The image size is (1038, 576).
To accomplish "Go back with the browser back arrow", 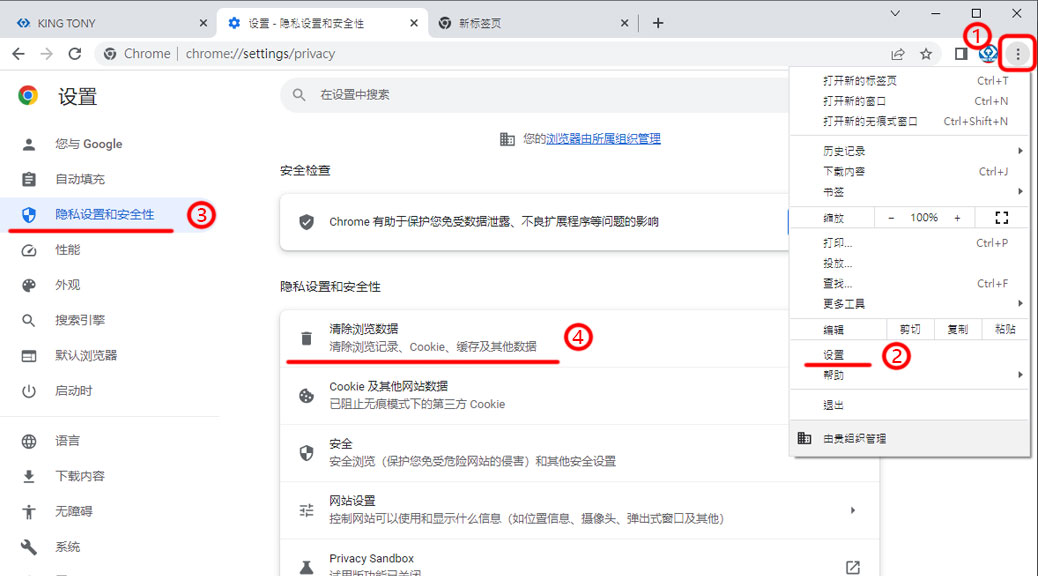I will pyautogui.click(x=19, y=54).
